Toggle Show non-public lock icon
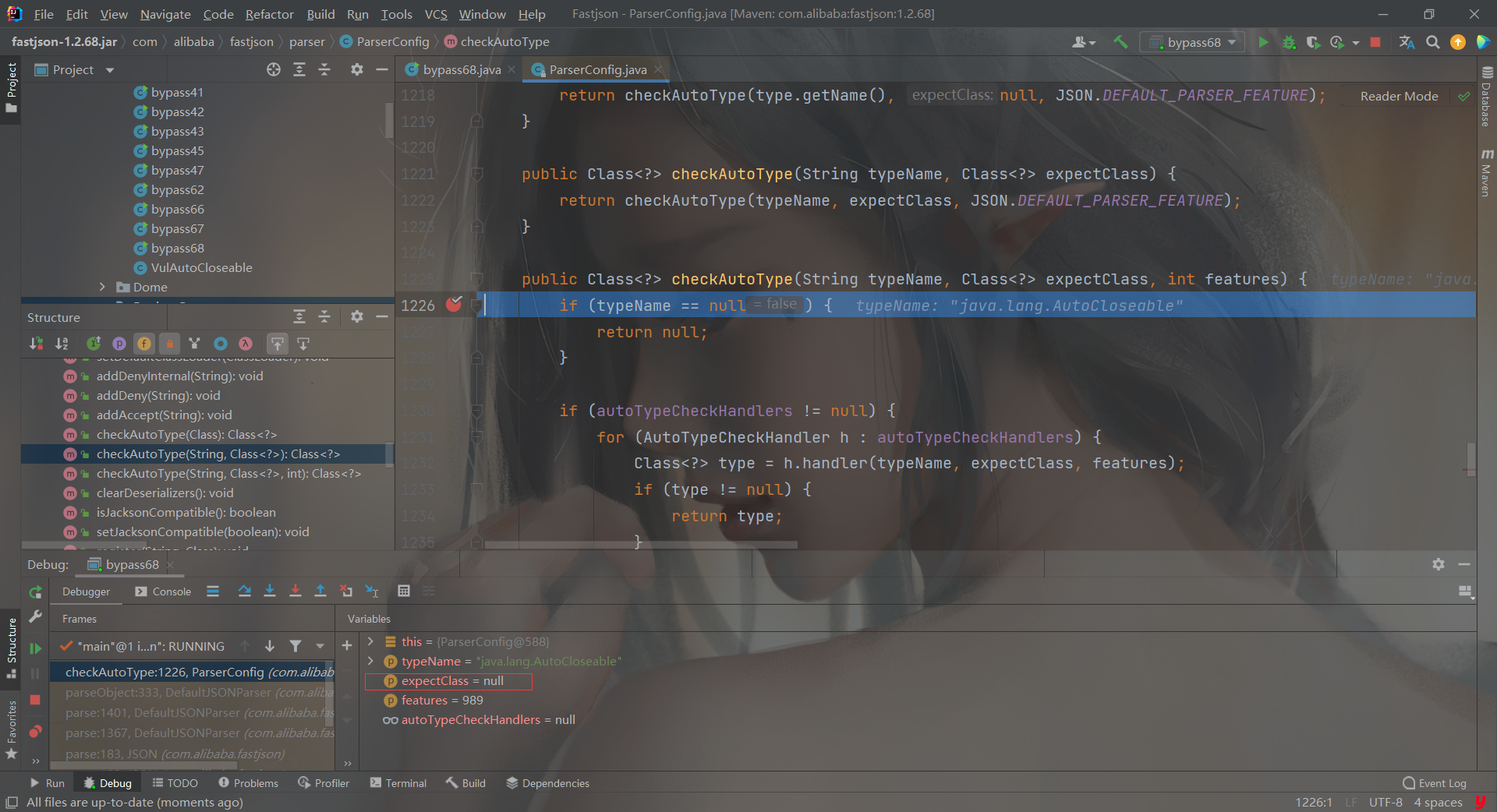The width and height of the screenshot is (1497, 812). [169, 344]
